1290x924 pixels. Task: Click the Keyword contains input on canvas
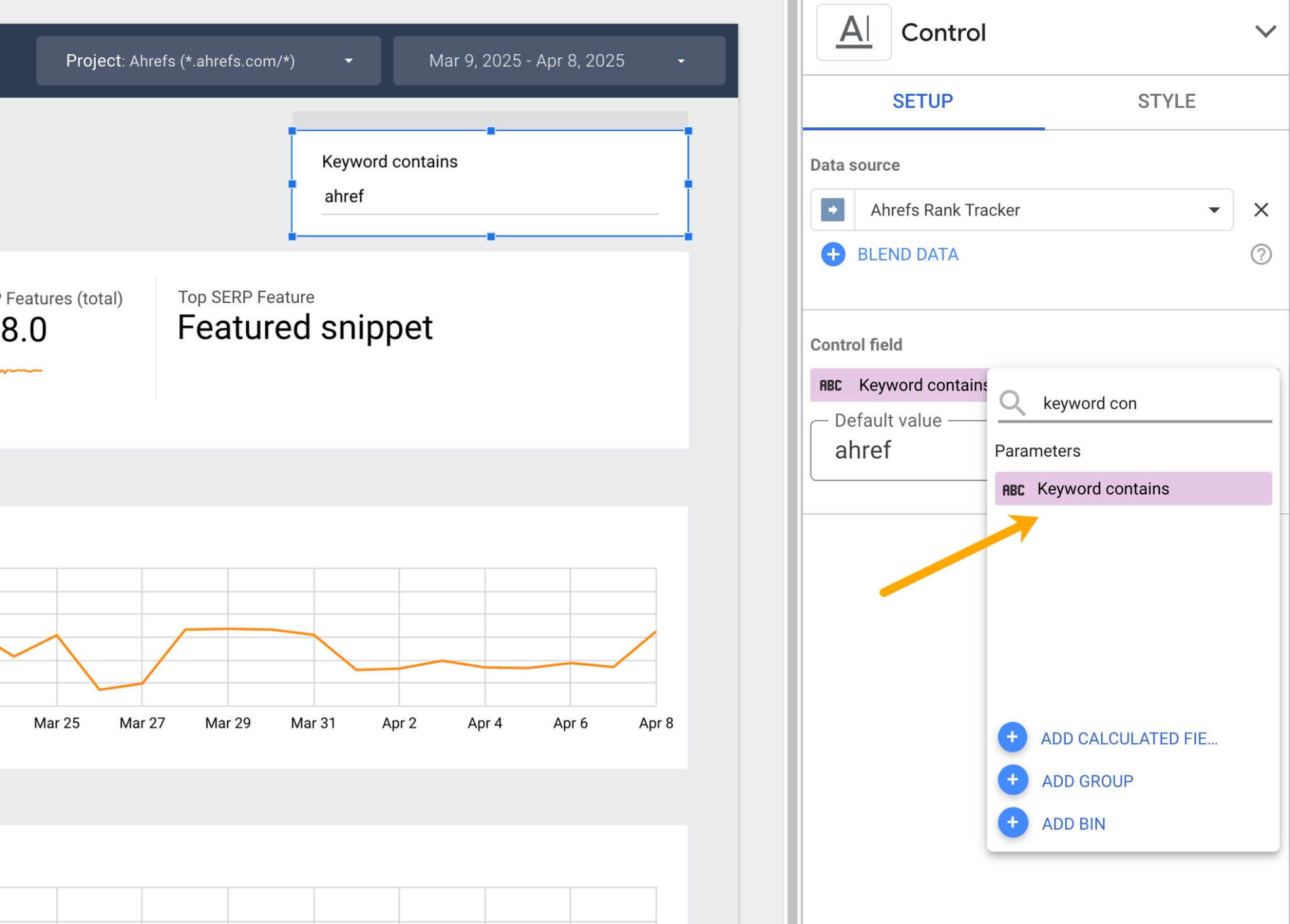[489, 197]
